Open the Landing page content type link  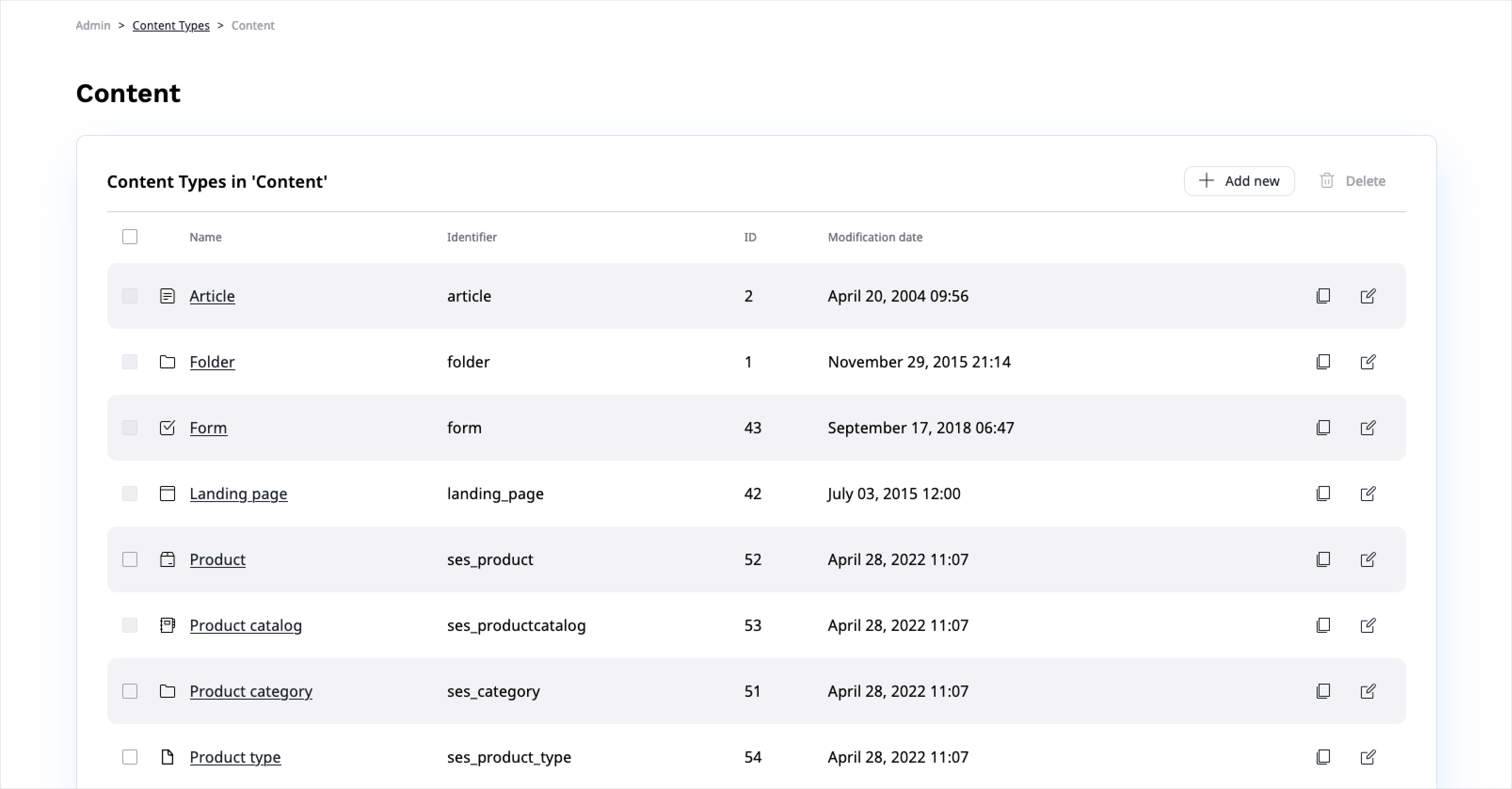238,494
